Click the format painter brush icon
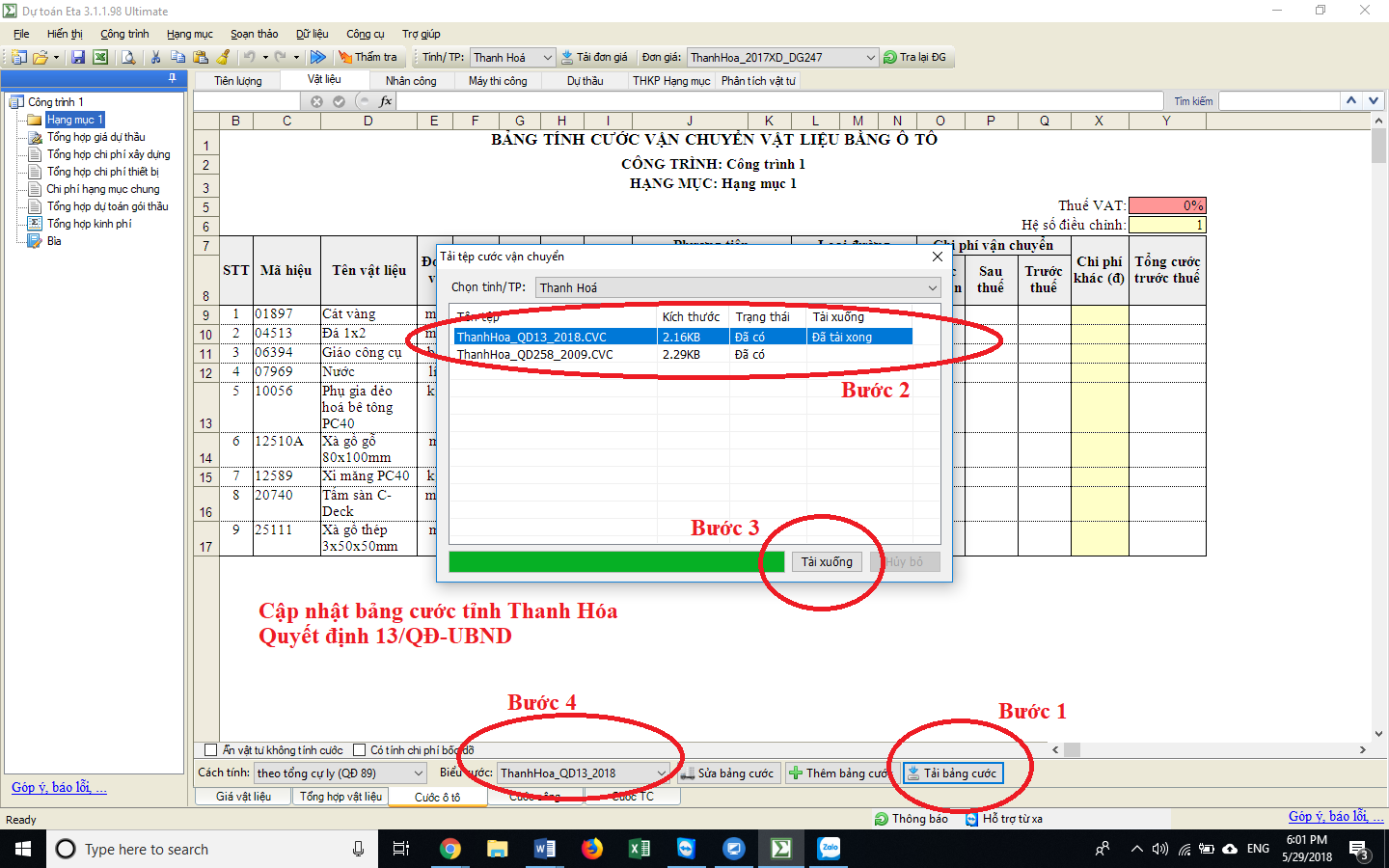Image resolution: width=1389 pixels, height=868 pixels. [x=223, y=58]
